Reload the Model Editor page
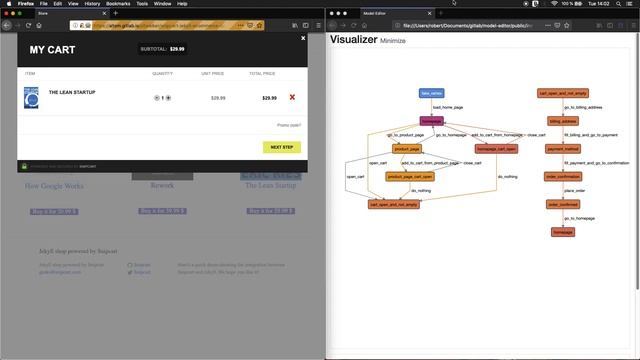 pyautogui.click(x=353, y=25)
